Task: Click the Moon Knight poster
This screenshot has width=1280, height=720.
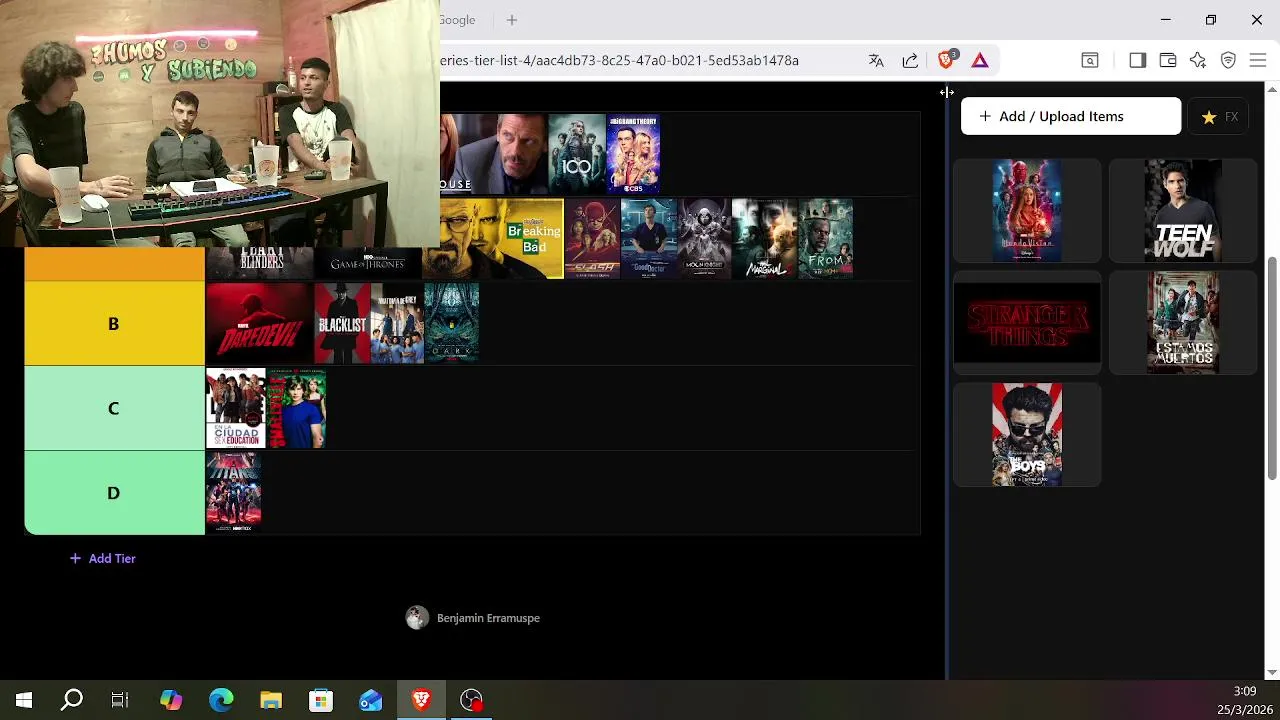Action: pyautogui.click(x=705, y=238)
